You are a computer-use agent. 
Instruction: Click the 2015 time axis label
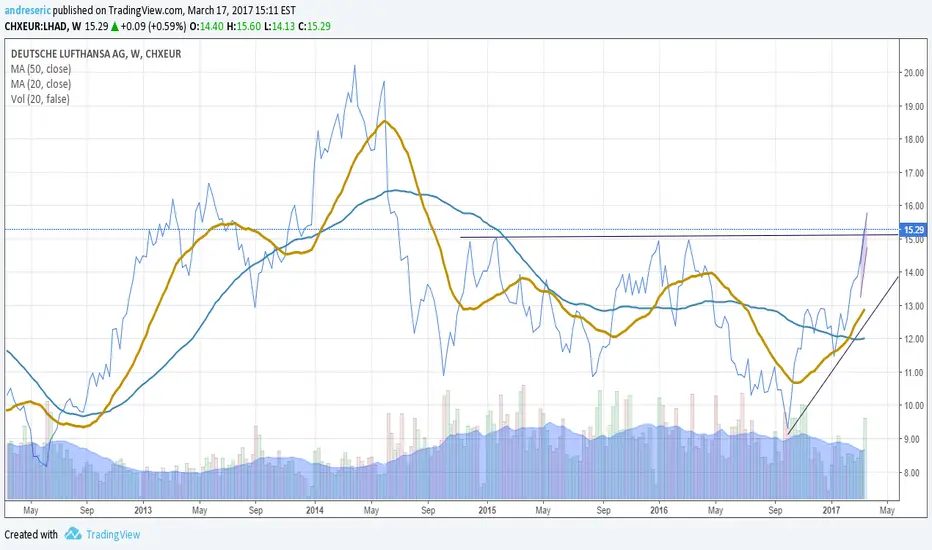(487, 510)
